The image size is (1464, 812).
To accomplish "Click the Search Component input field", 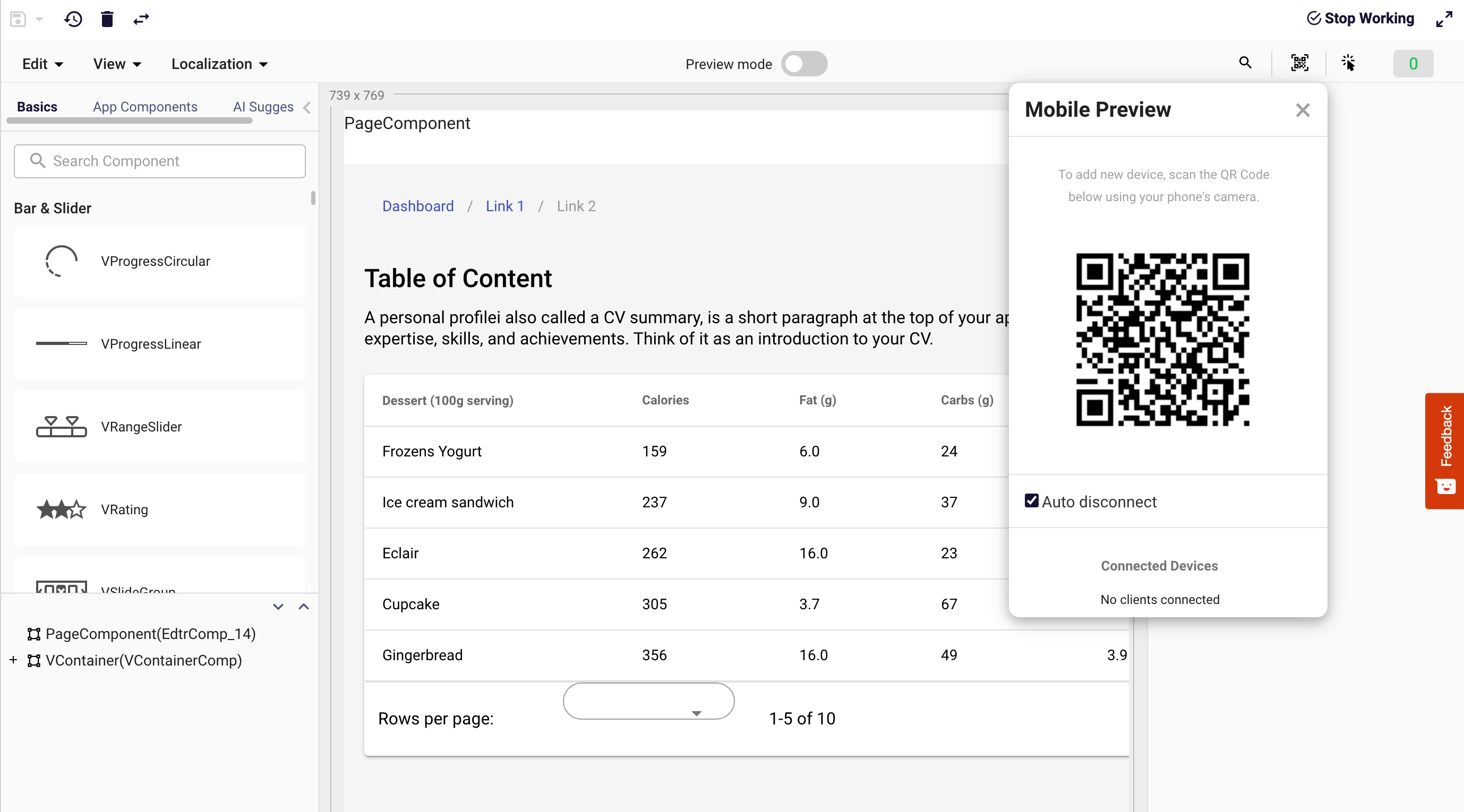I will (160, 161).
